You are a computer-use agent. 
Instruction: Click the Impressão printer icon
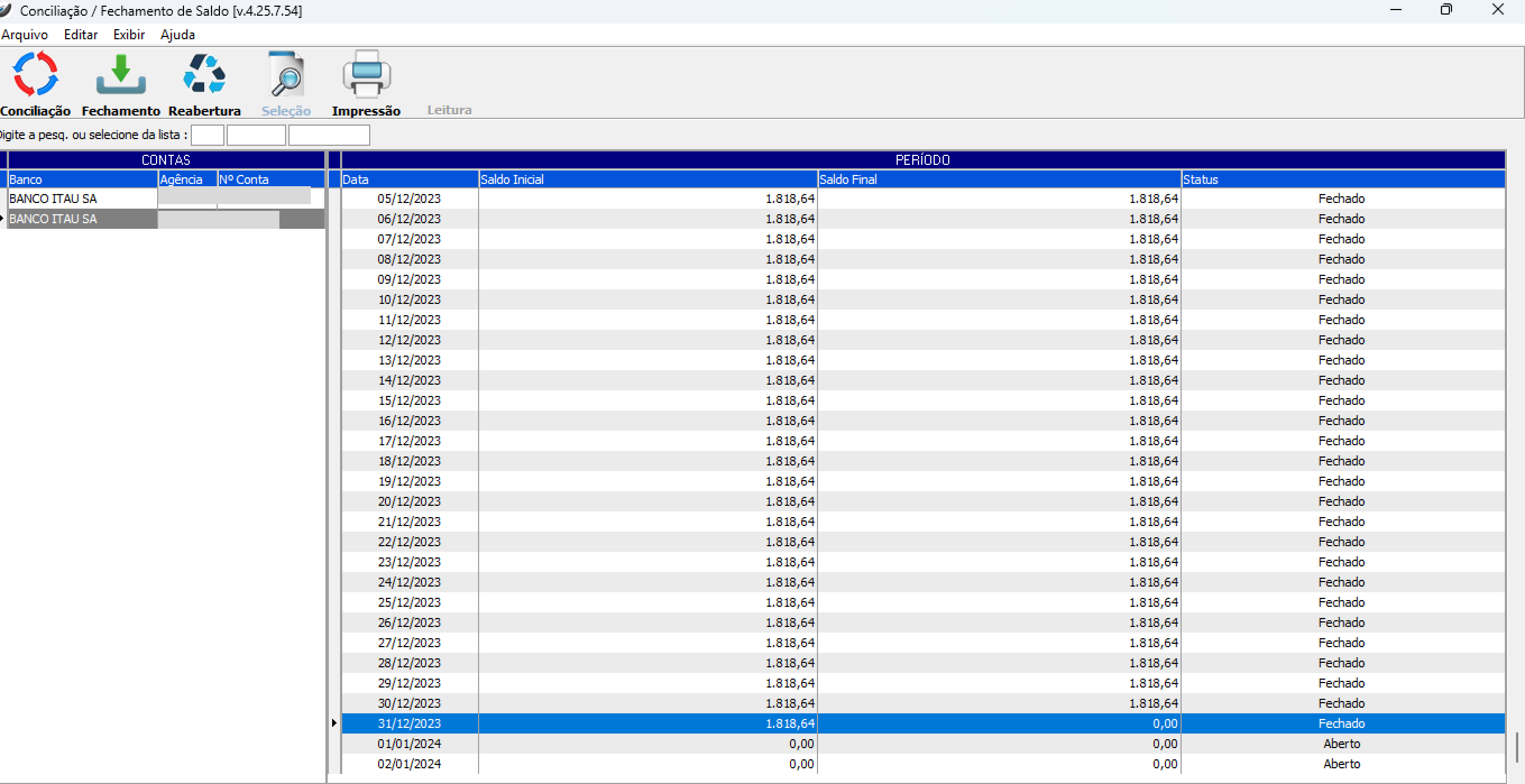click(366, 75)
